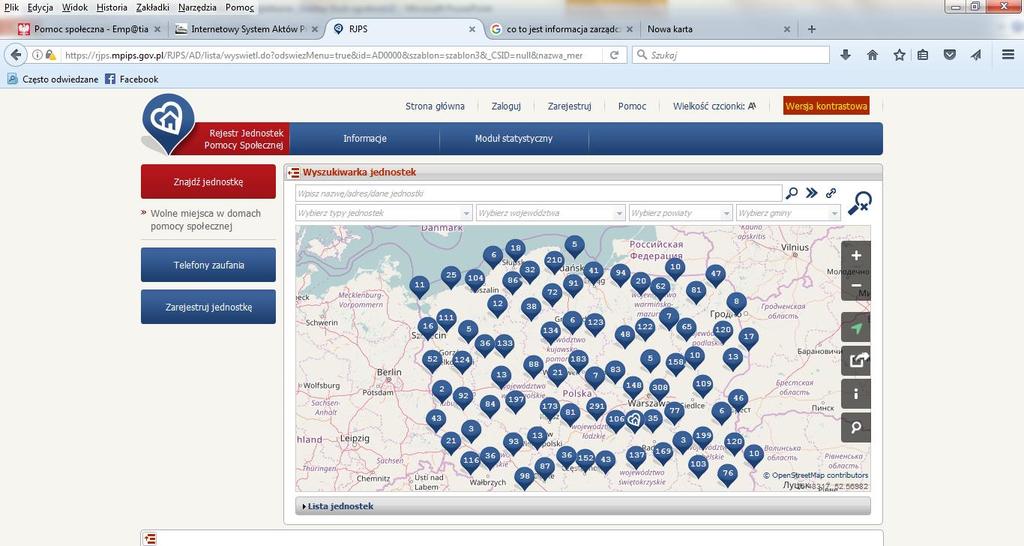The height and width of the screenshot is (546, 1024).
Task: Click the map cluster marker 210
Action: pyautogui.click(x=554, y=261)
